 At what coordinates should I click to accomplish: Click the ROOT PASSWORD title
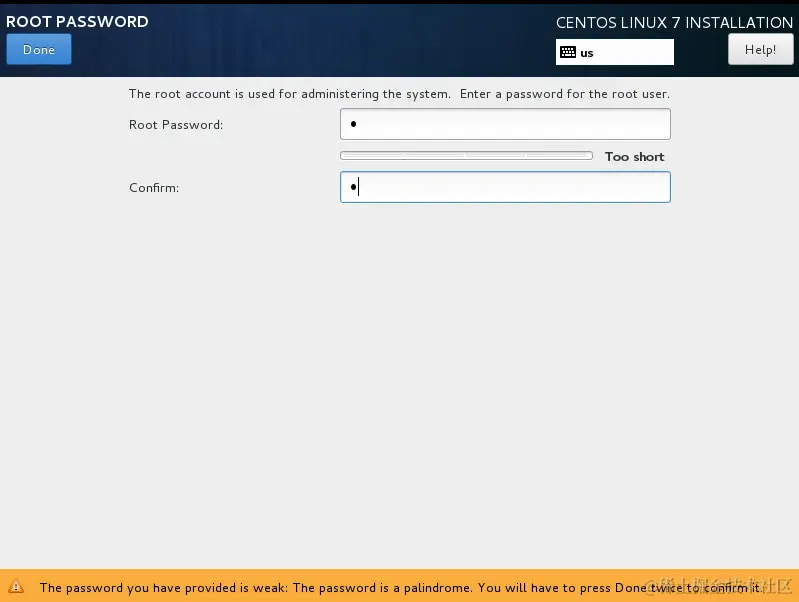point(77,21)
